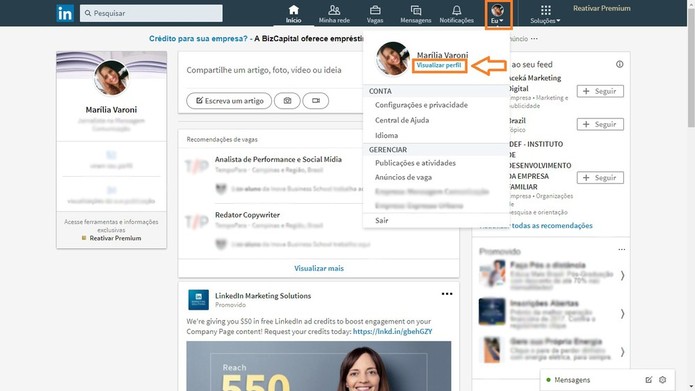The image size is (695, 391).
Task: Open Central de Ajuda
Action: (x=402, y=120)
